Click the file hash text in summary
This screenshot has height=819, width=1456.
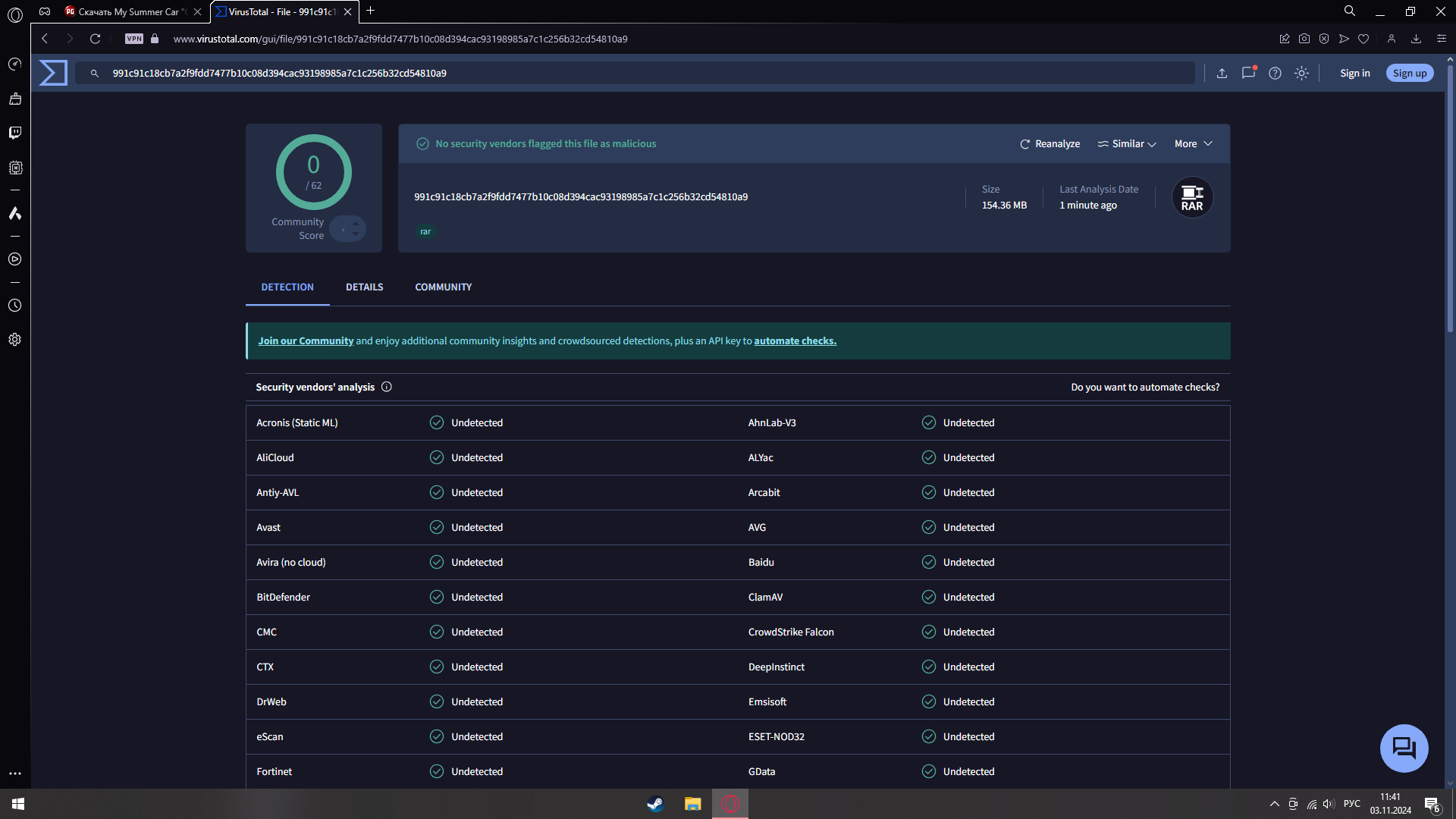click(581, 197)
